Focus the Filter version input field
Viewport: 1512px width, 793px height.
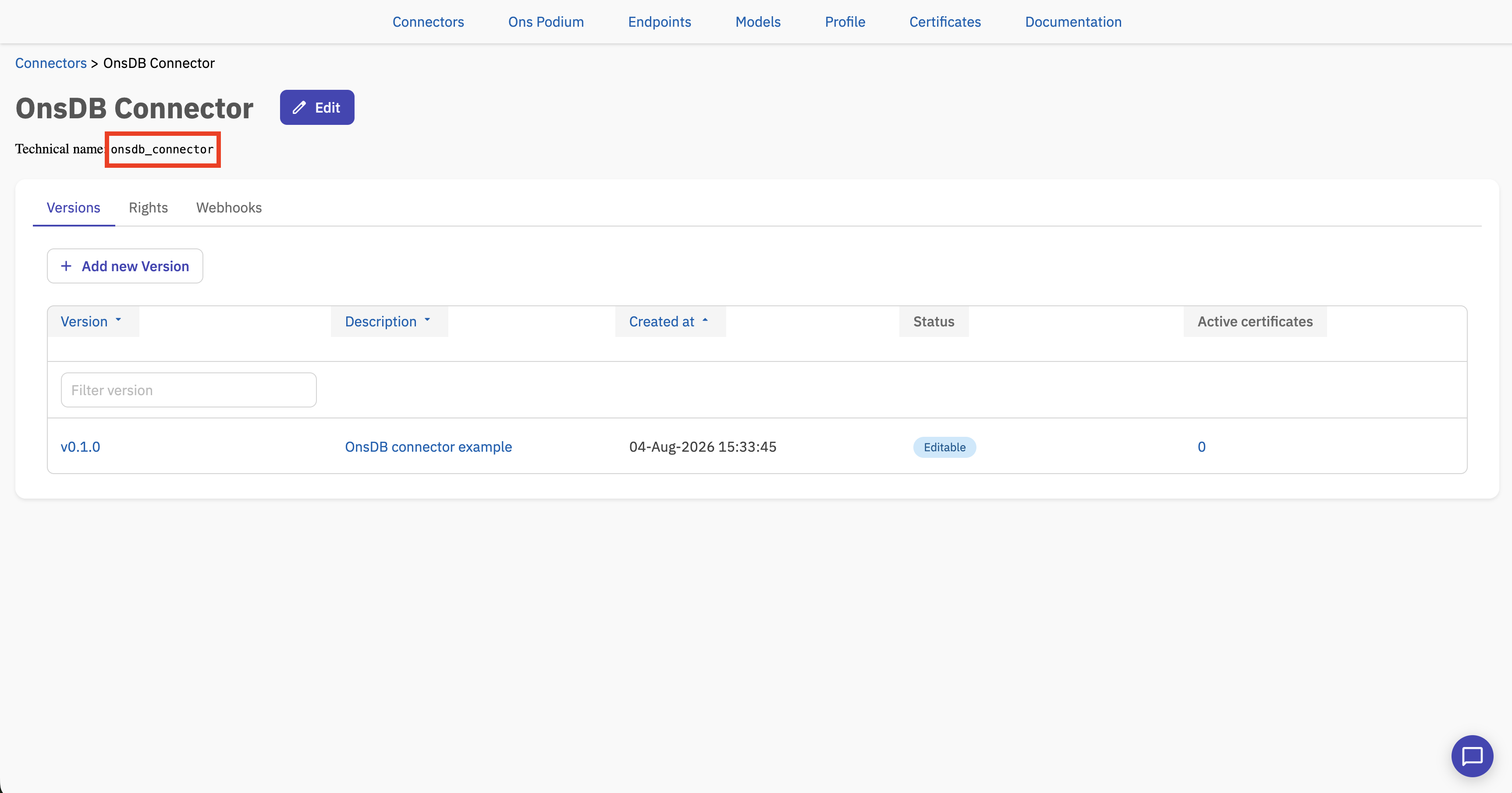click(188, 390)
